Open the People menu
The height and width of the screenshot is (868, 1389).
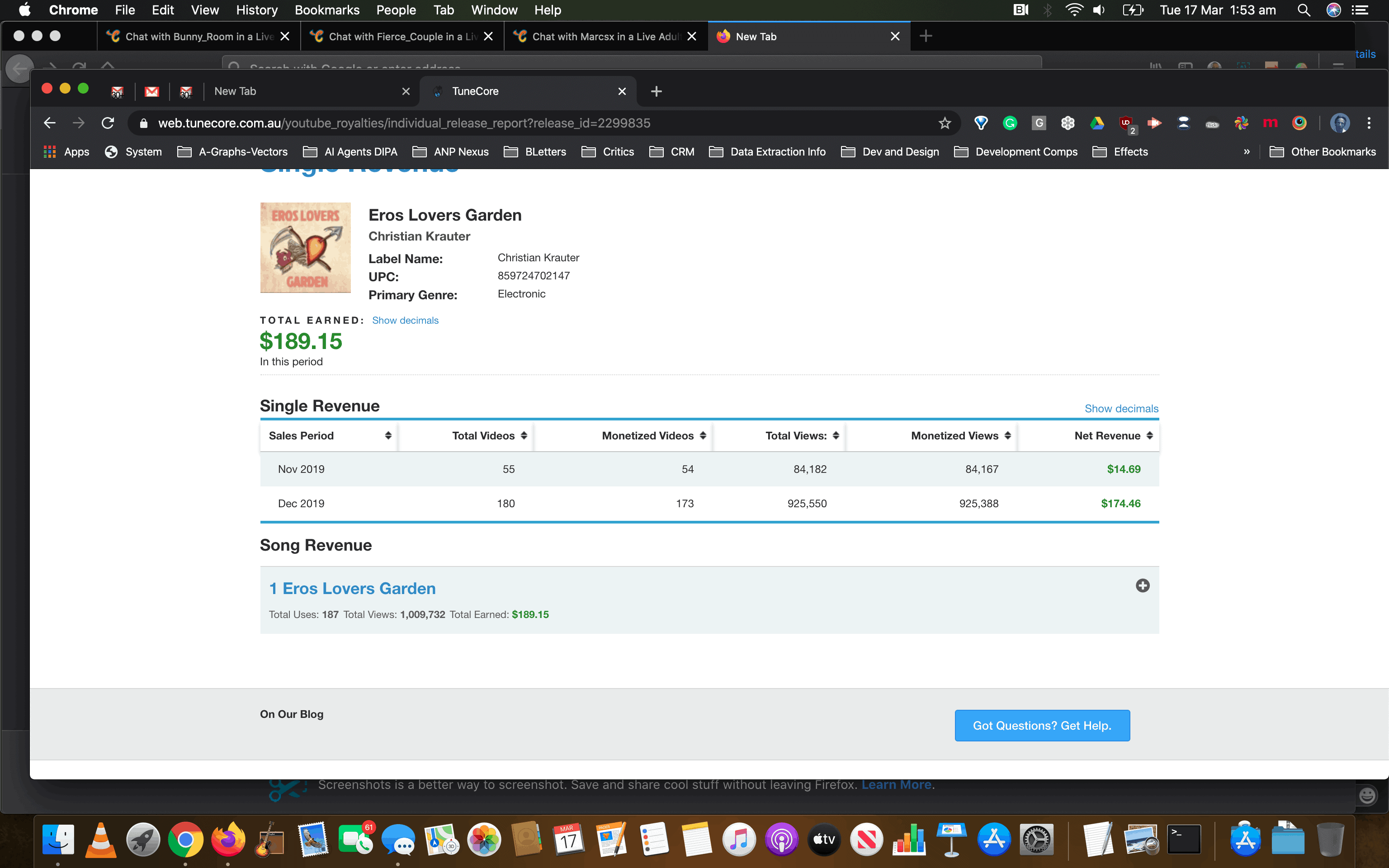click(396, 10)
